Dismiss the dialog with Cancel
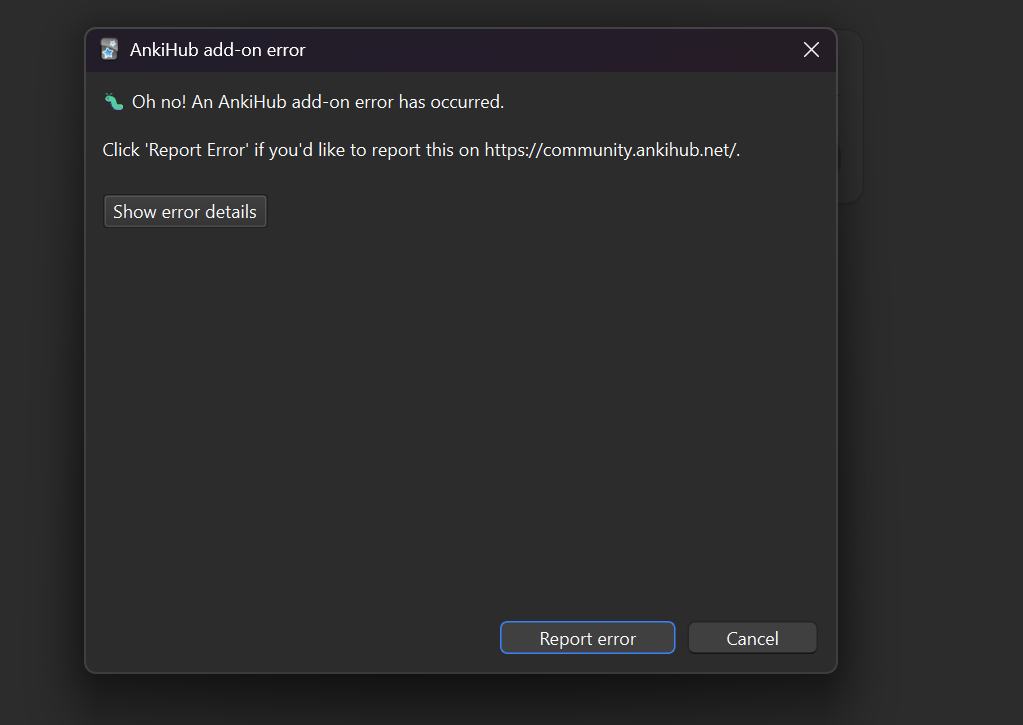This screenshot has width=1023, height=725. pos(752,638)
